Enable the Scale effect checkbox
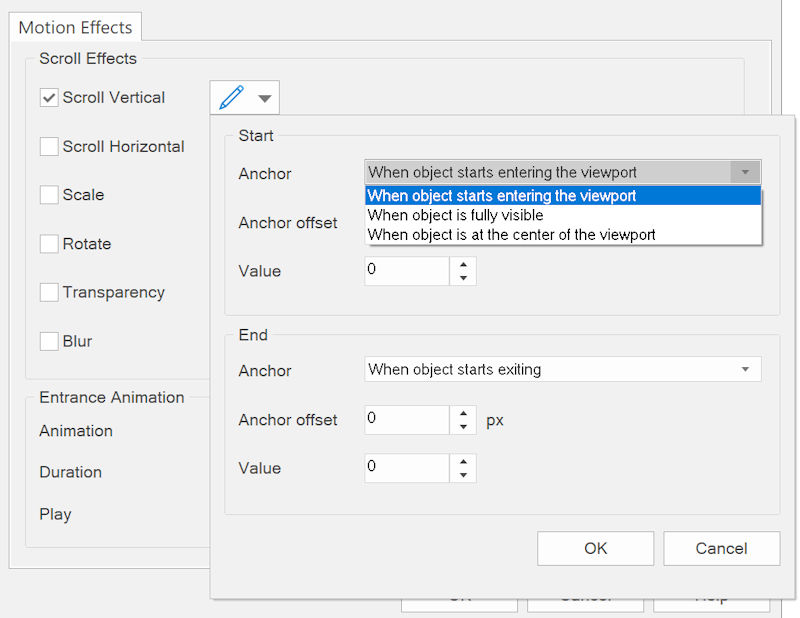 (x=49, y=195)
